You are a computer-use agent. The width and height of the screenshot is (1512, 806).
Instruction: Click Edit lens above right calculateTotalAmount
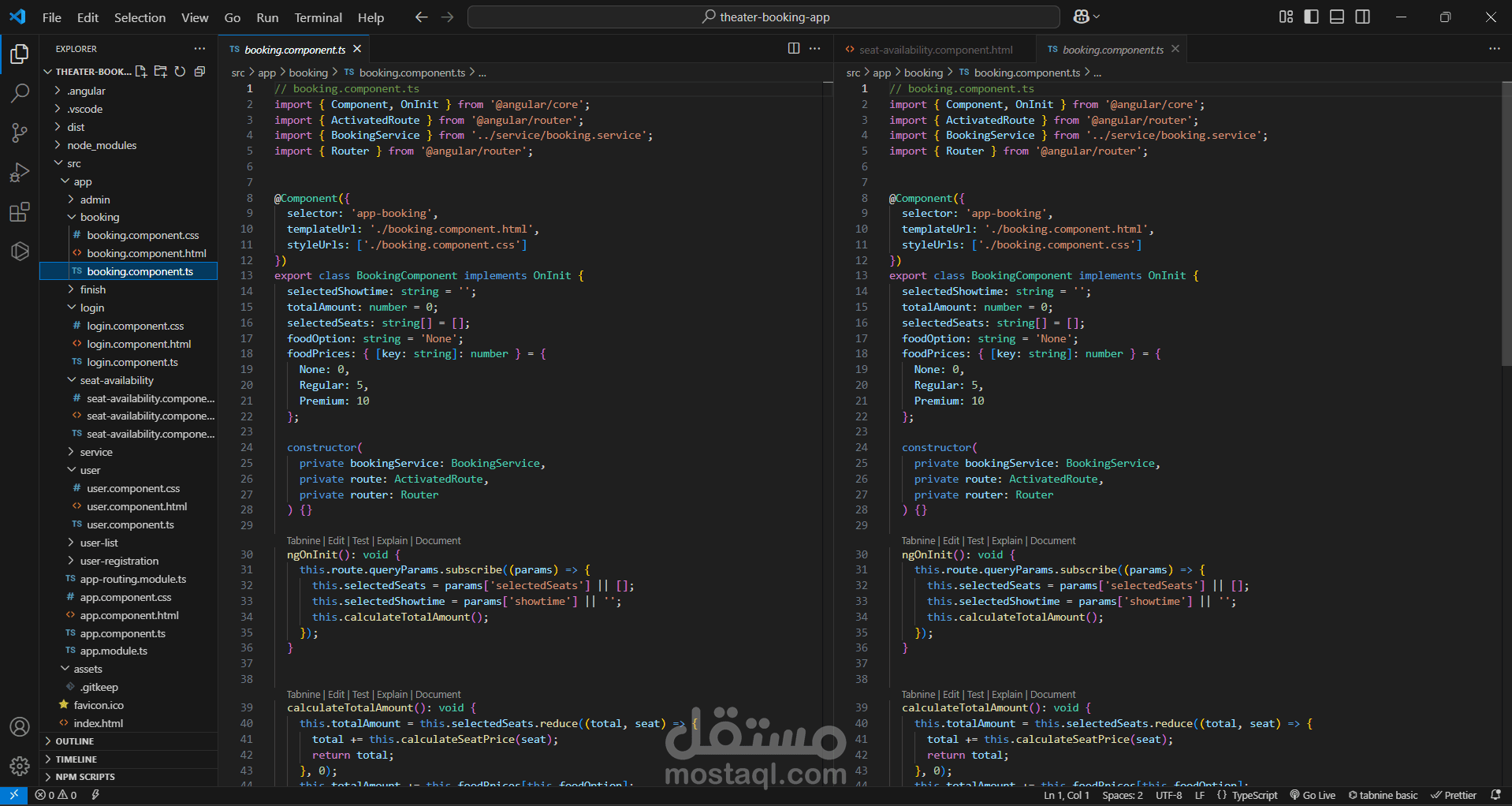point(951,695)
